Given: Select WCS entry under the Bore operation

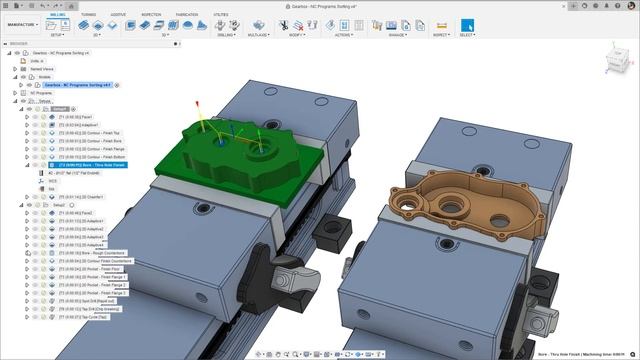Looking at the screenshot, I should click(53, 181).
